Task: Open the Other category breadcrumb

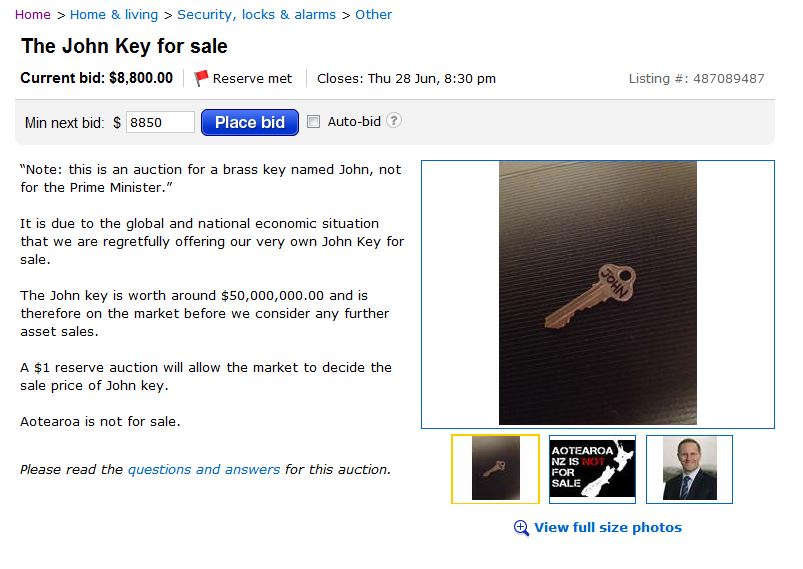Action: pyautogui.click(x=374, y=15)
